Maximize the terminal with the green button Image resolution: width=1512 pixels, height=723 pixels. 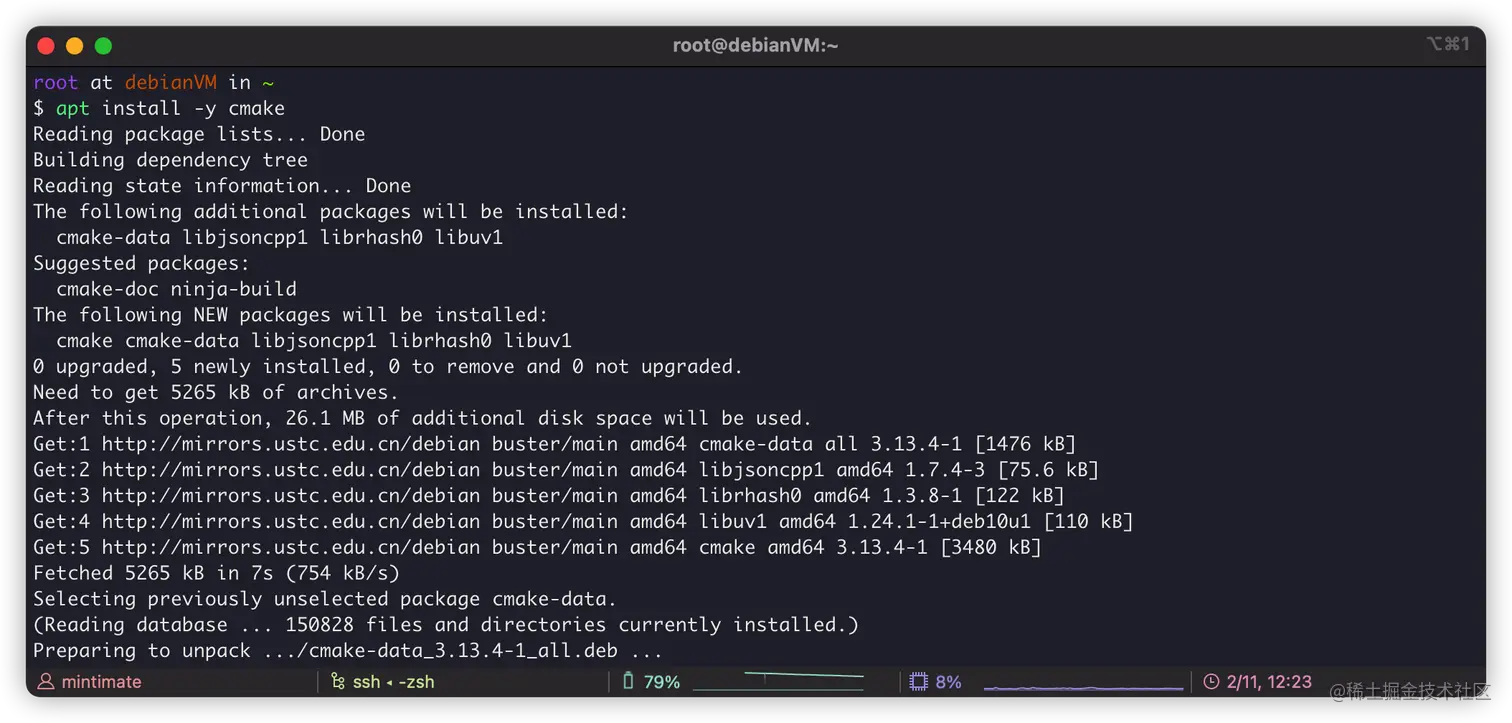(x=103, y=45)
